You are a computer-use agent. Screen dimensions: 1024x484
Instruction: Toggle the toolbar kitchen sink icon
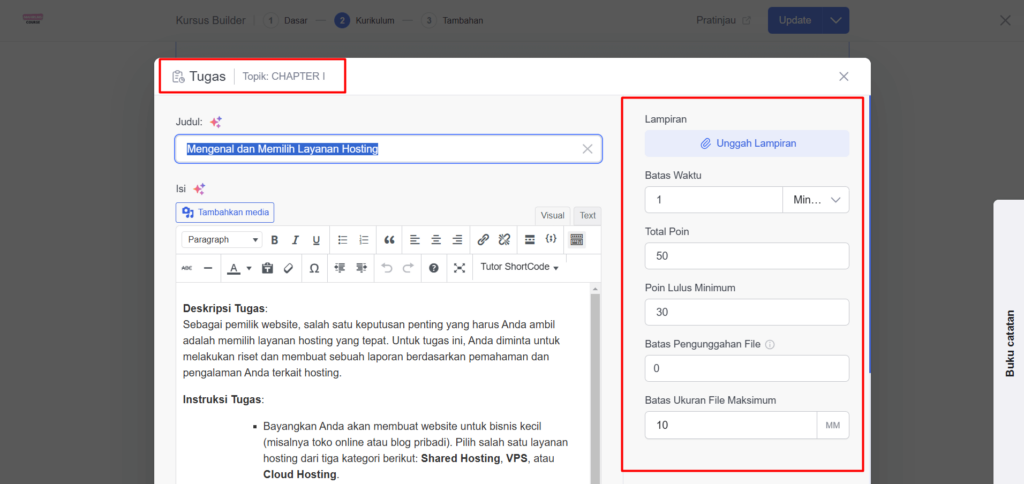click(x=575, y=240)
